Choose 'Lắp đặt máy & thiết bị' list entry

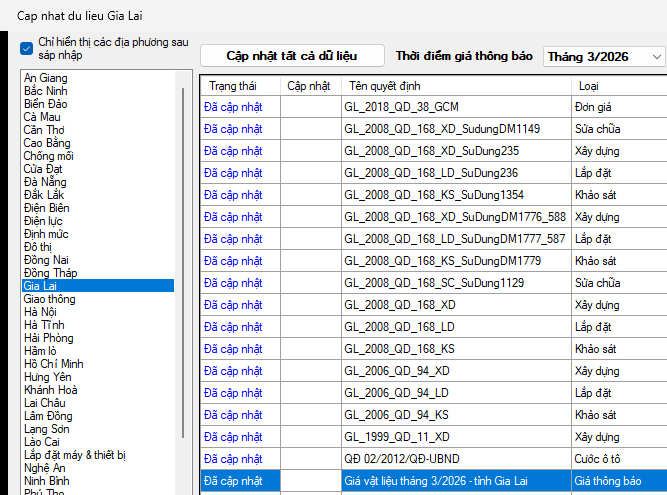(x=75, y=455)
